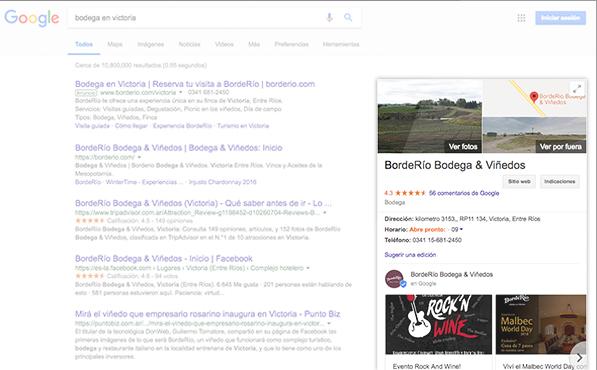Switch to the Noticias tab
Screen dimensions: 597x370
click(x=189, y=44)
